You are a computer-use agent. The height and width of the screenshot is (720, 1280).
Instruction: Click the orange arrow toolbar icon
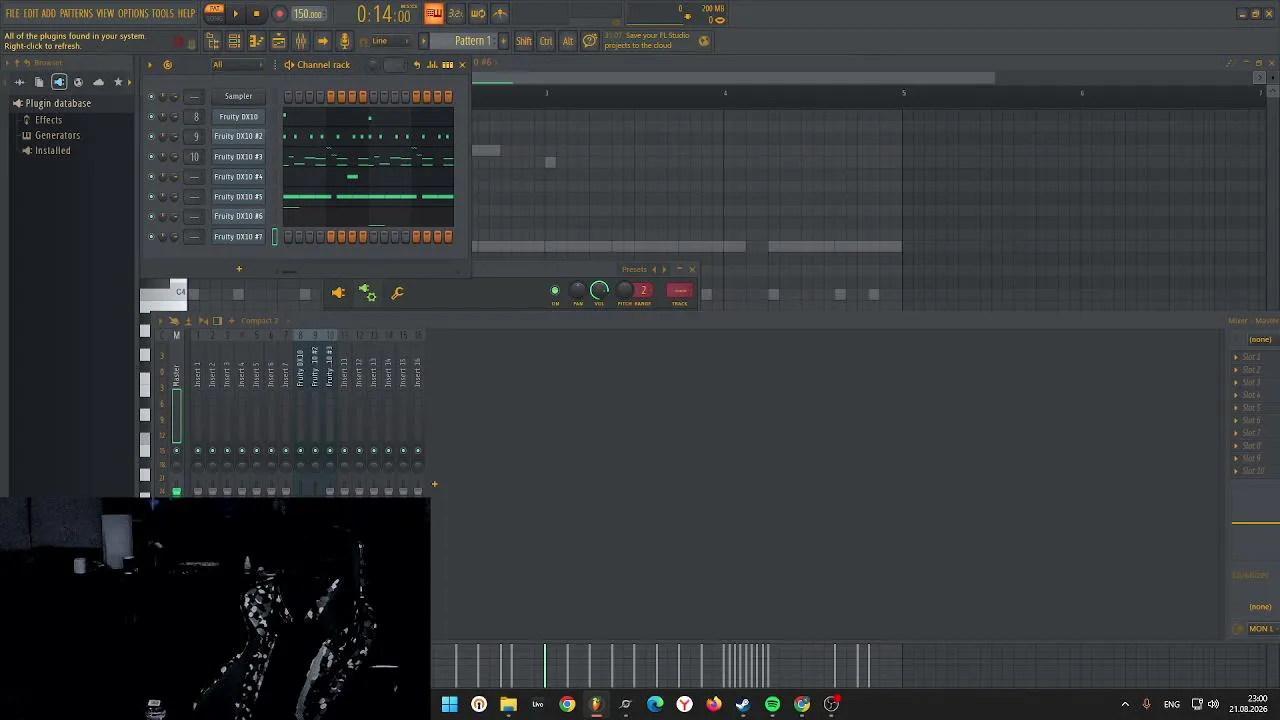pos(323,41)
